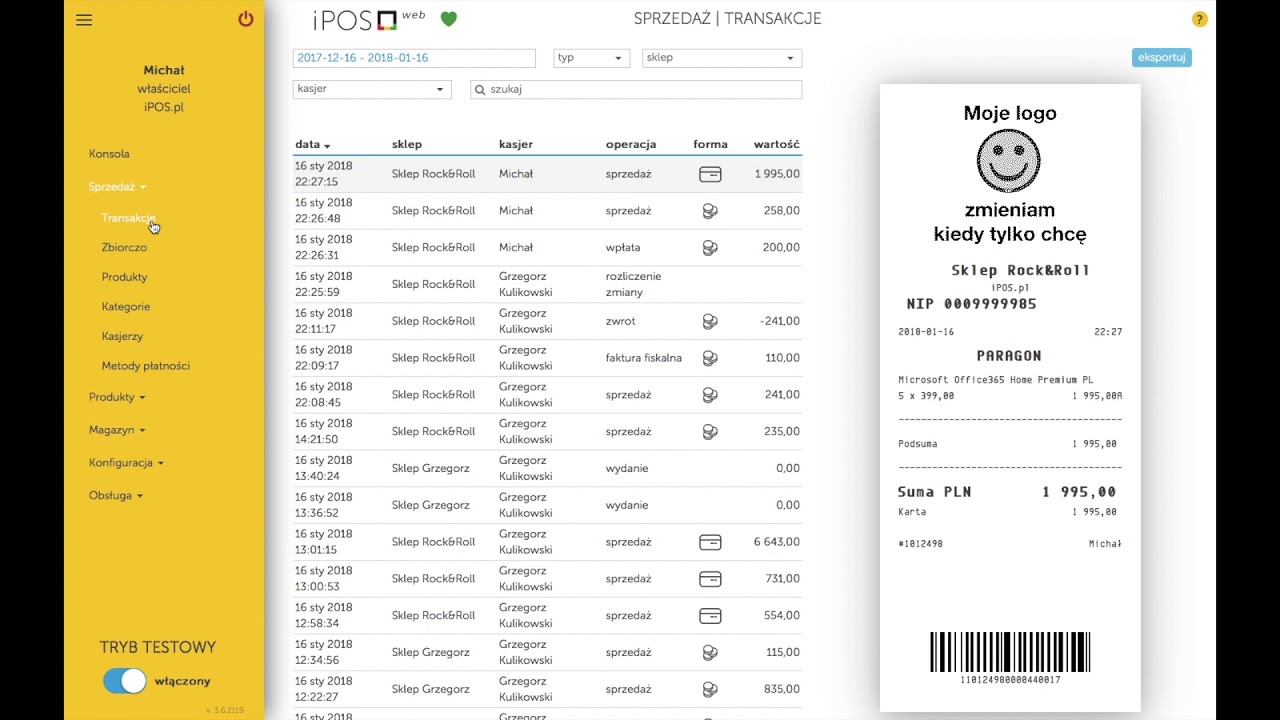Open the typ dropdown filter
1280x720 pixels.
(x=591, y=58)
